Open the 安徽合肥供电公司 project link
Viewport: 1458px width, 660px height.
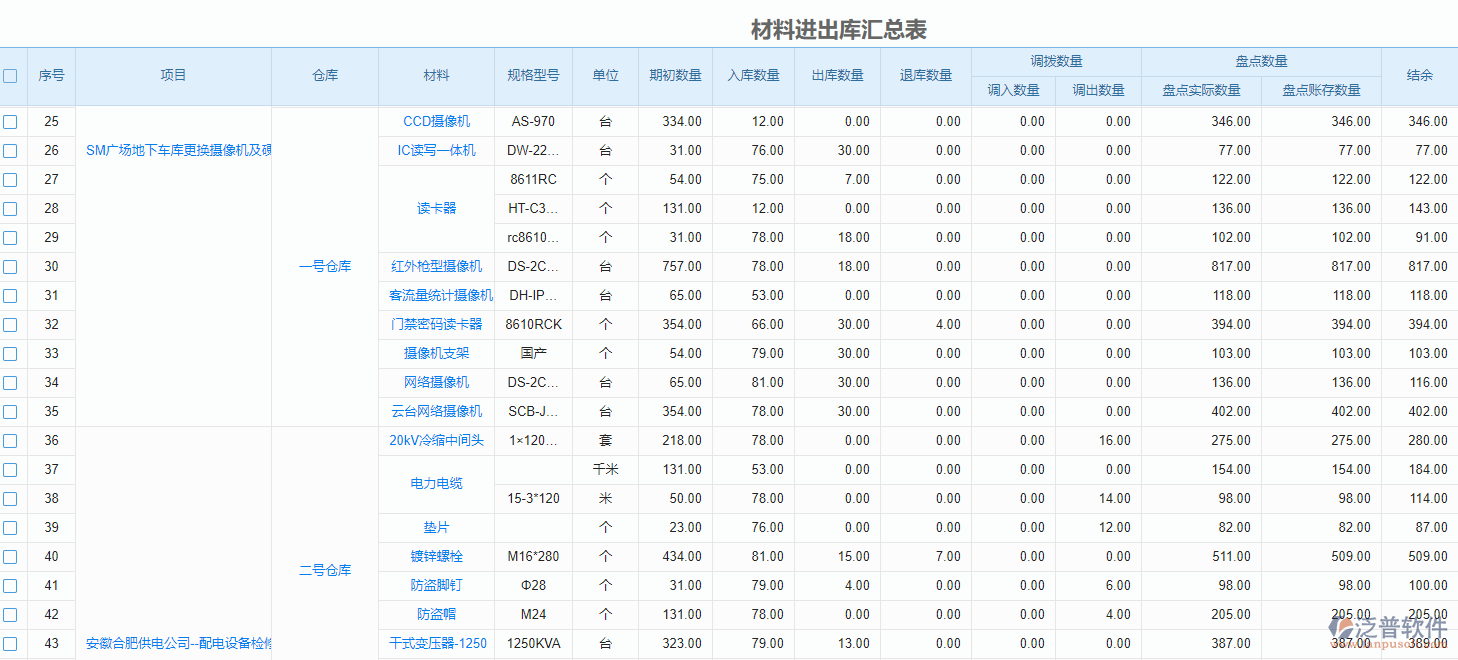[173, 644]
